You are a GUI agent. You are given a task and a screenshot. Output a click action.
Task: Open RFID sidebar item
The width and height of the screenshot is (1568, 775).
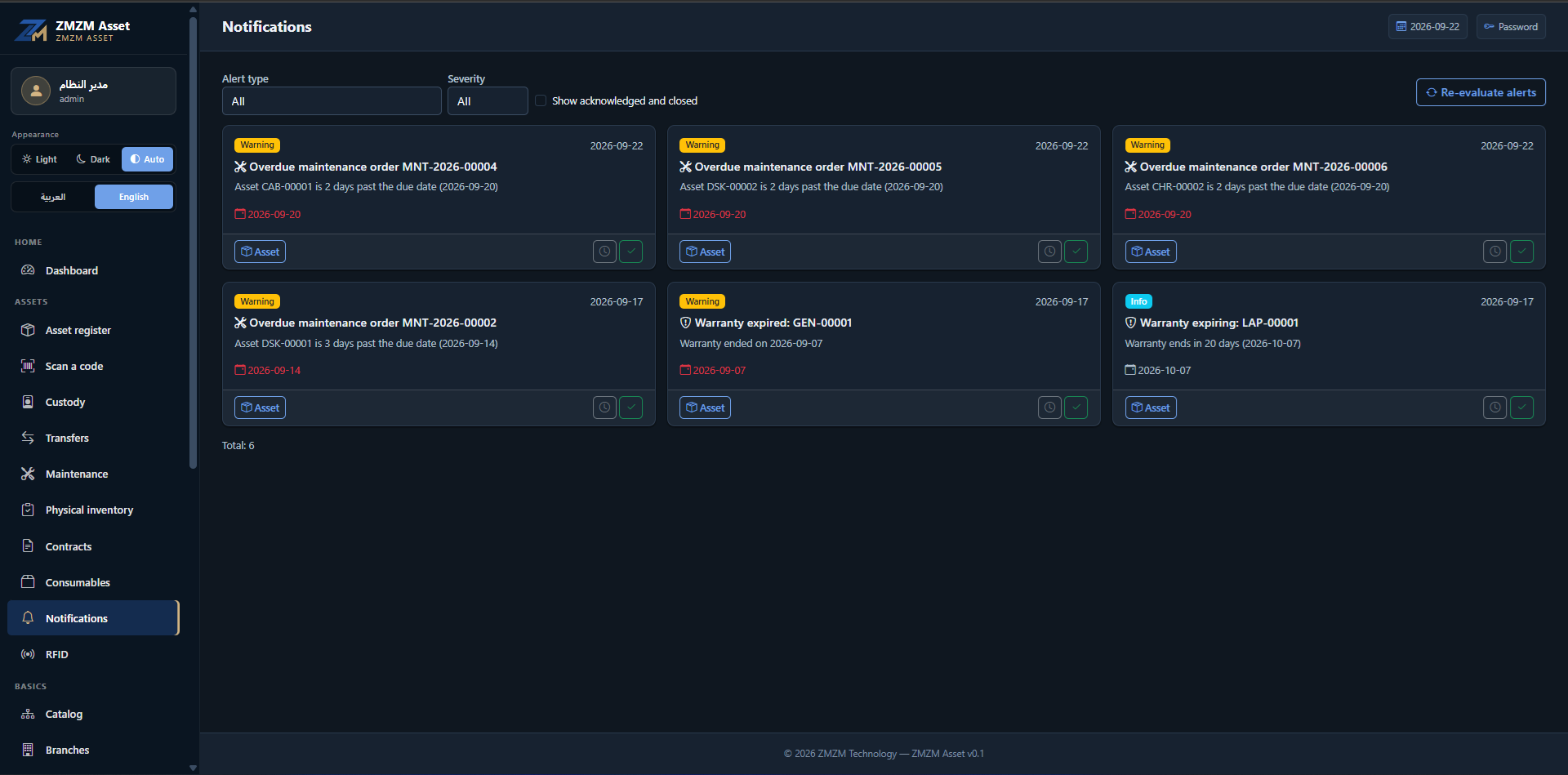pyautogui.click(x=93, y=654)
